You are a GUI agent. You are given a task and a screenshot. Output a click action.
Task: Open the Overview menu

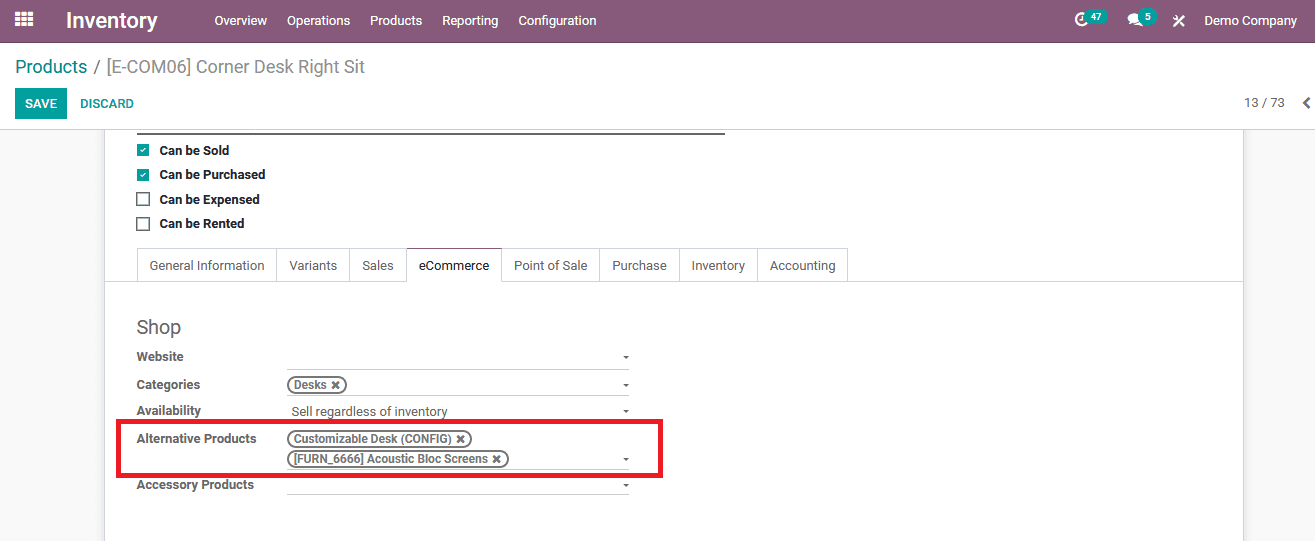coord(240,20)
